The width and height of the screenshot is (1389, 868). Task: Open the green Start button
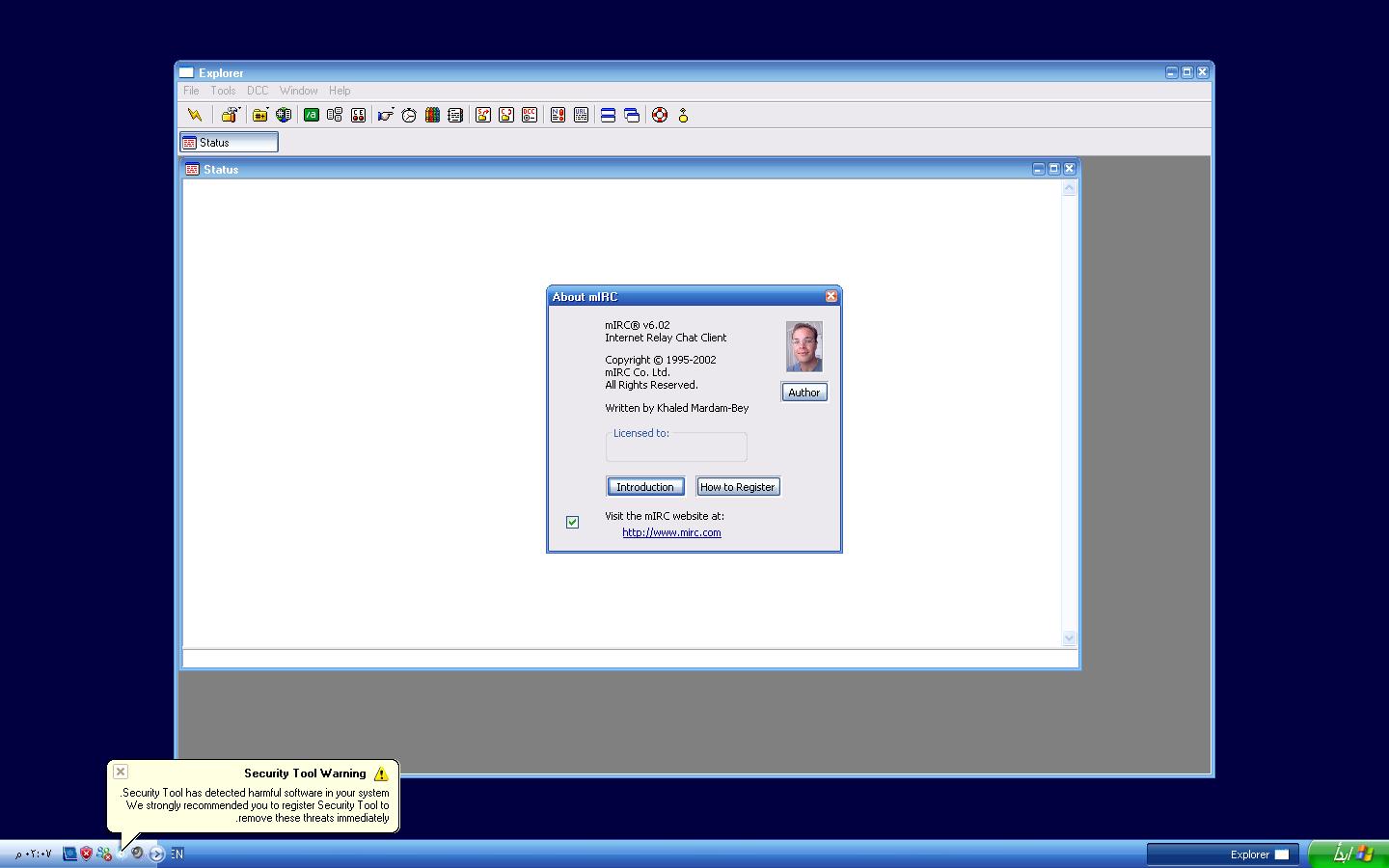click(x=1348, y=854)
